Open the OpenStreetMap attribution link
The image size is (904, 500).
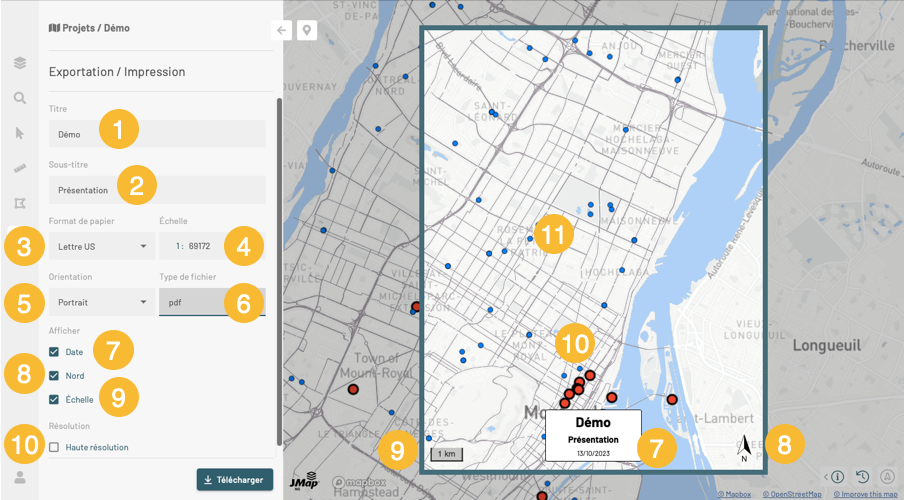click(x=792, y=494)
